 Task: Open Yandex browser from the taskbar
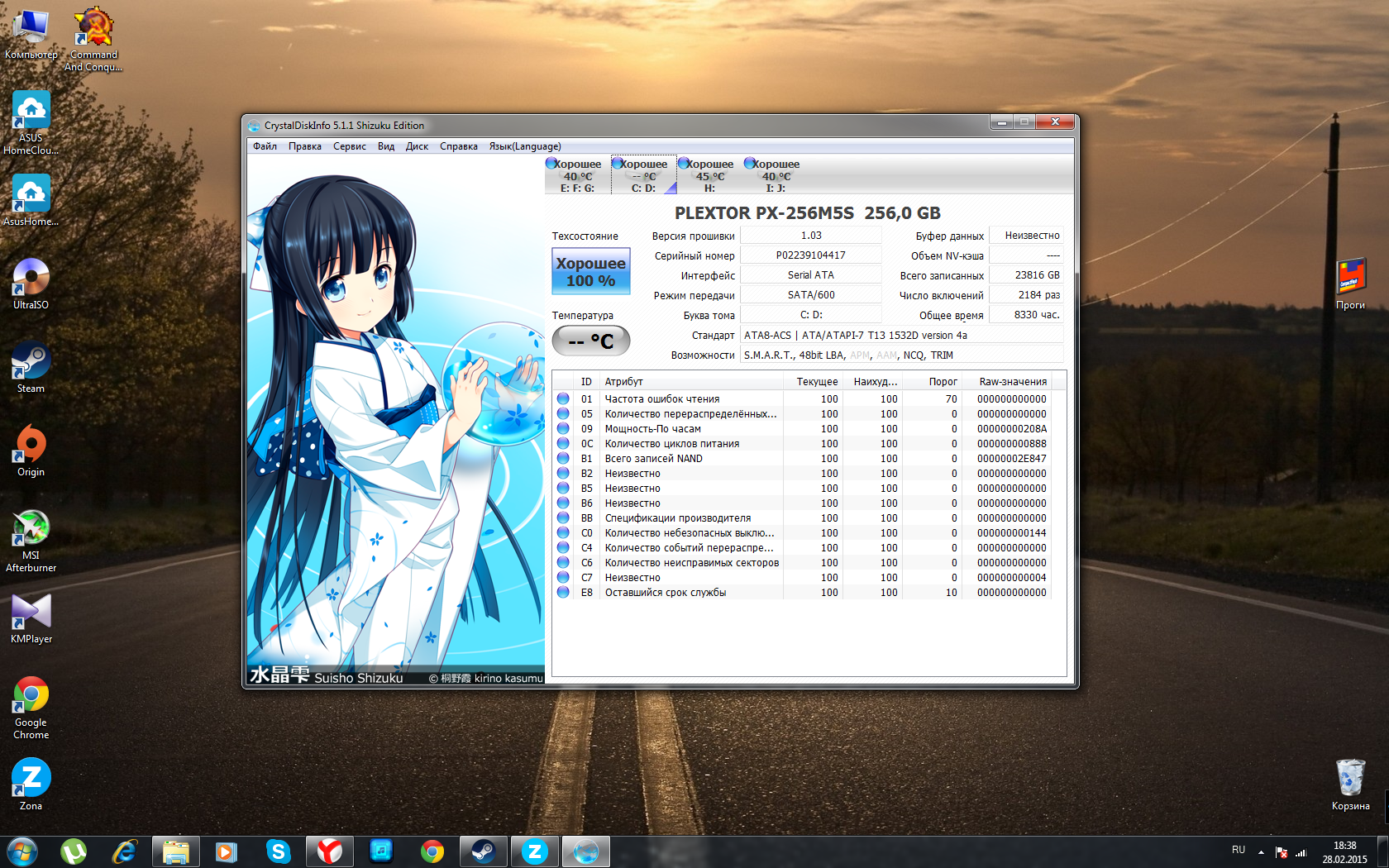[x=330, y=851]
